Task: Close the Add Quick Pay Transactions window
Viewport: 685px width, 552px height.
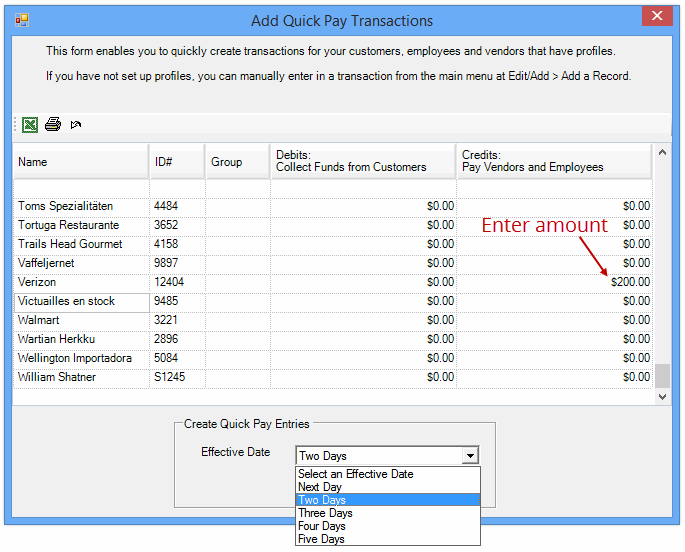Action: (x=656, y=16)
